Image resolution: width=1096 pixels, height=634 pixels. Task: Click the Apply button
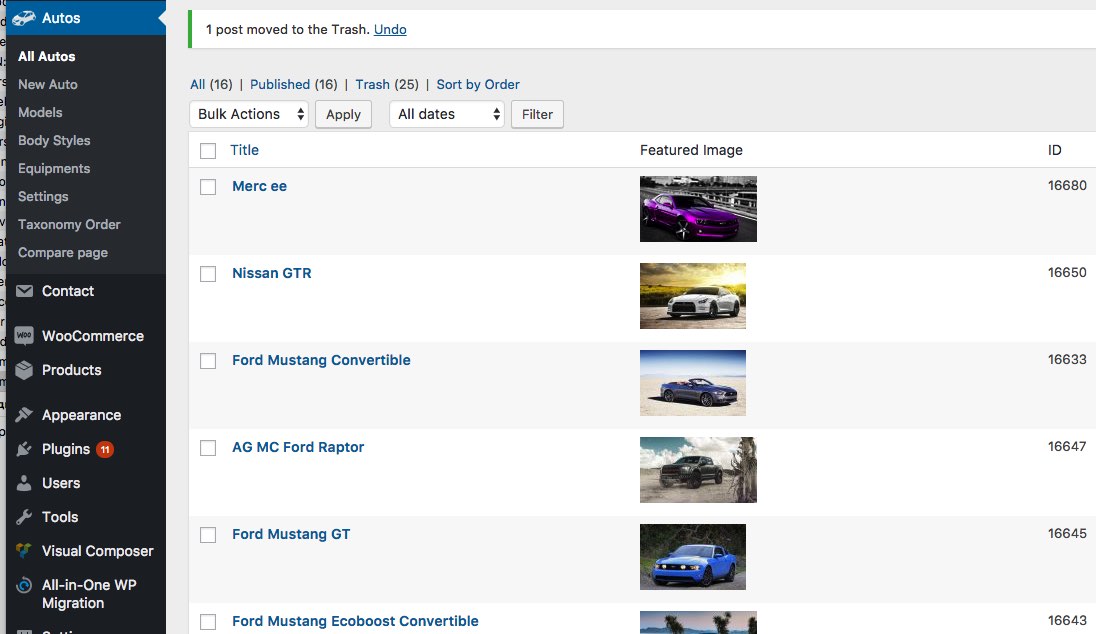pyautogui.click(x=343, y=114)
